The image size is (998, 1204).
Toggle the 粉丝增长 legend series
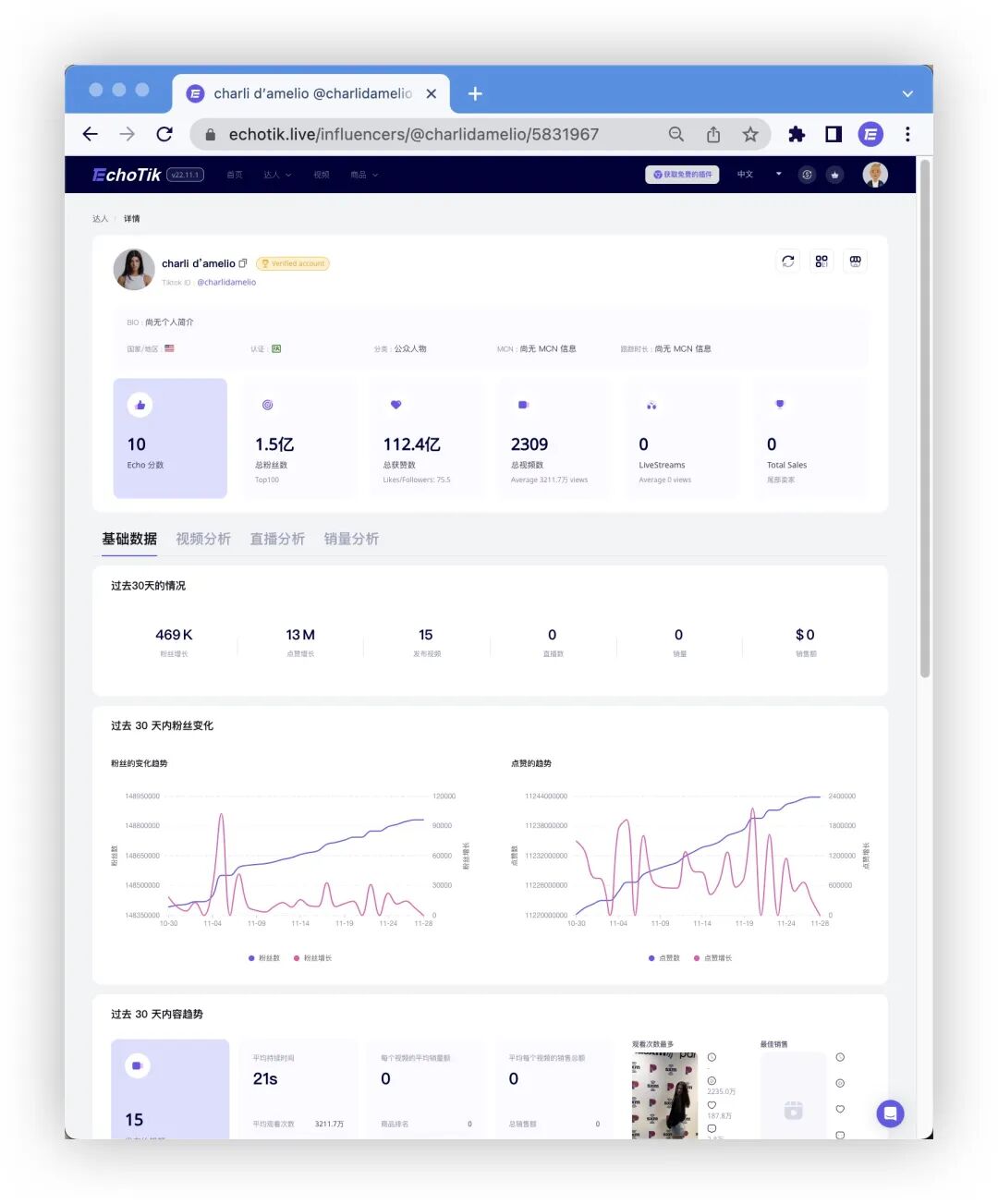(x=312, y=958)
